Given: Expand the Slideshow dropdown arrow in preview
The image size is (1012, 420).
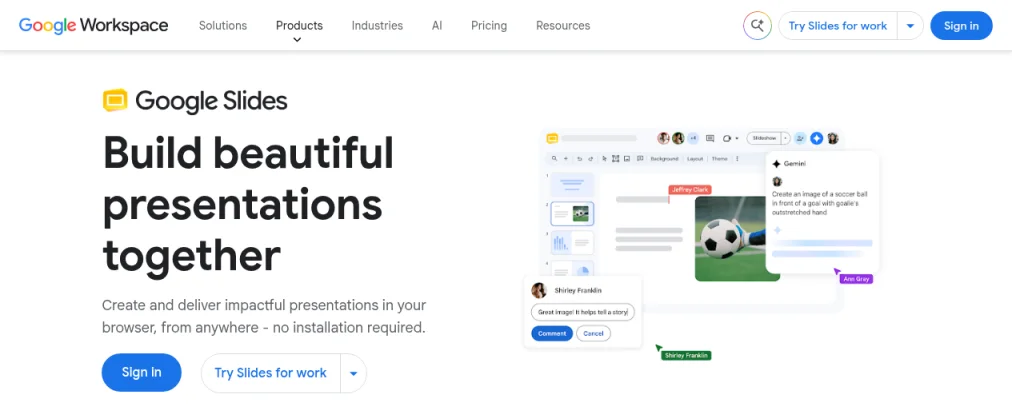Looking at the screenshot, I should pyautogui.click(x=785, y=138).
